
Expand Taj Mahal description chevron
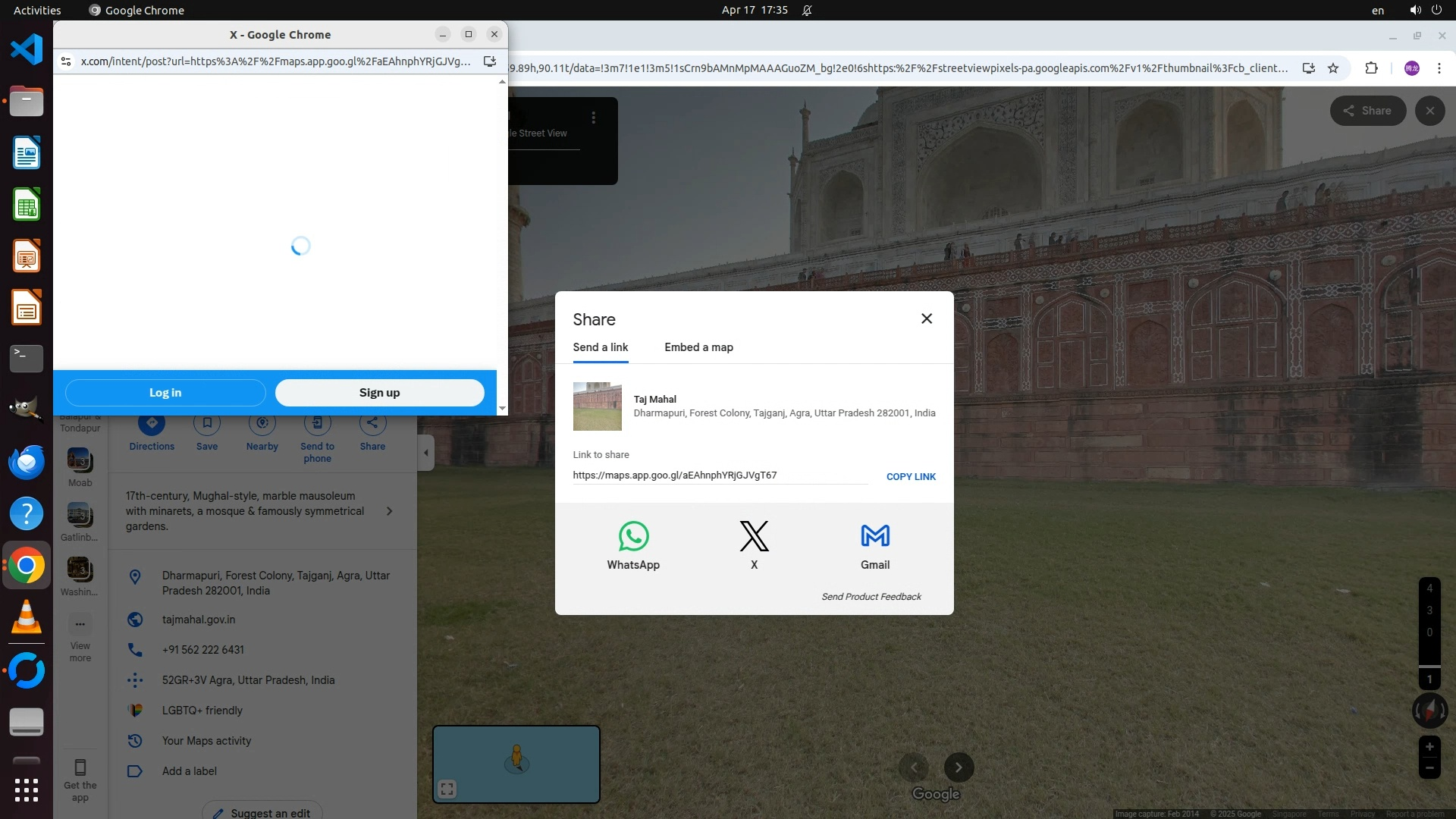click(x=389, y=511)
